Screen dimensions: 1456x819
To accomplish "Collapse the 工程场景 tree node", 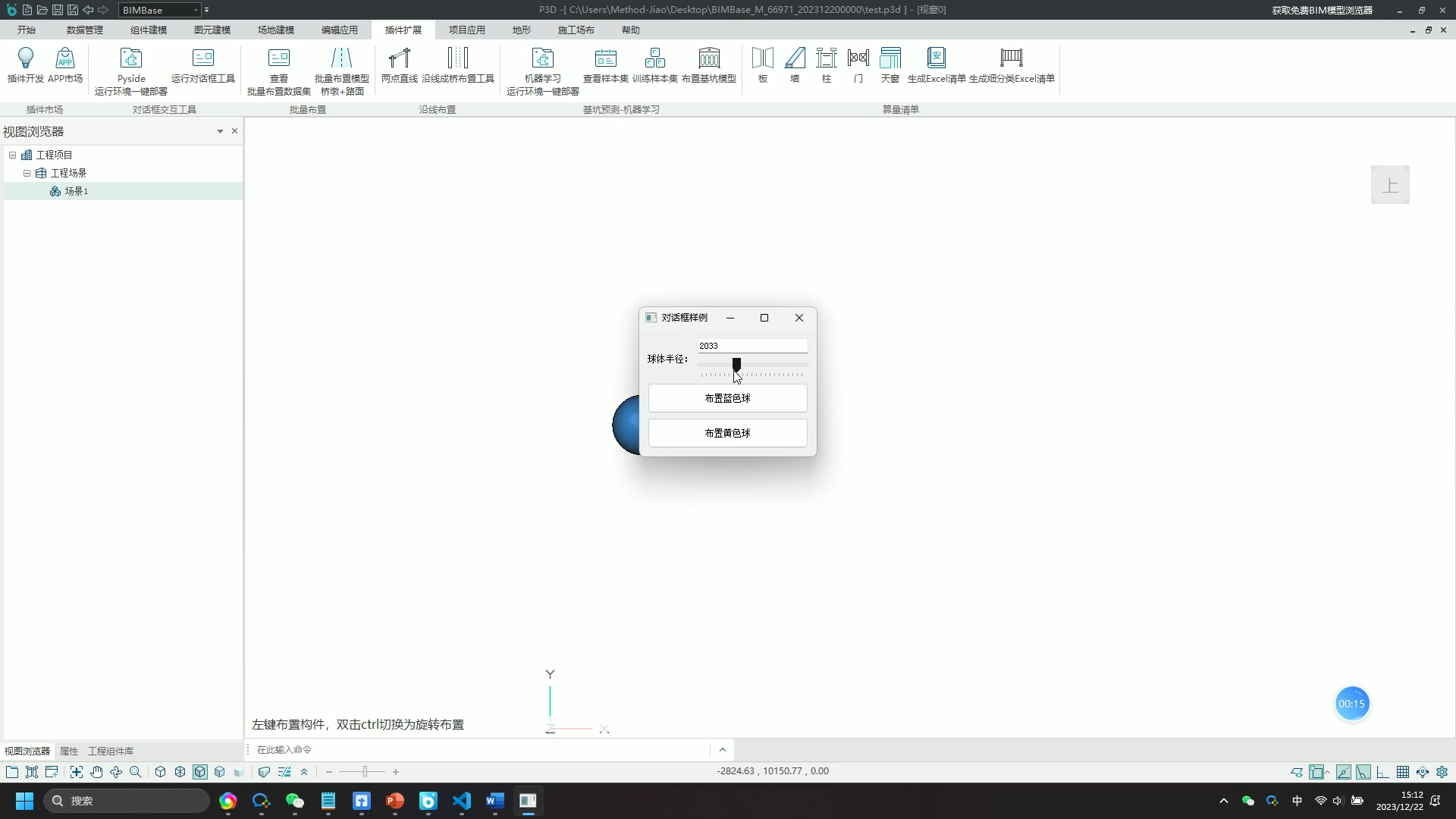I will (27, 173).
